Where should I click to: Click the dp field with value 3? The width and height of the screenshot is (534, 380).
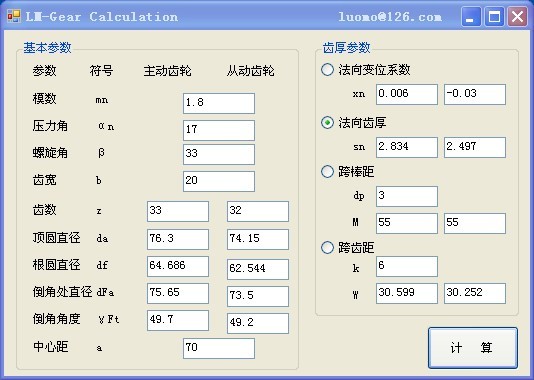click(x=407, y=196)
